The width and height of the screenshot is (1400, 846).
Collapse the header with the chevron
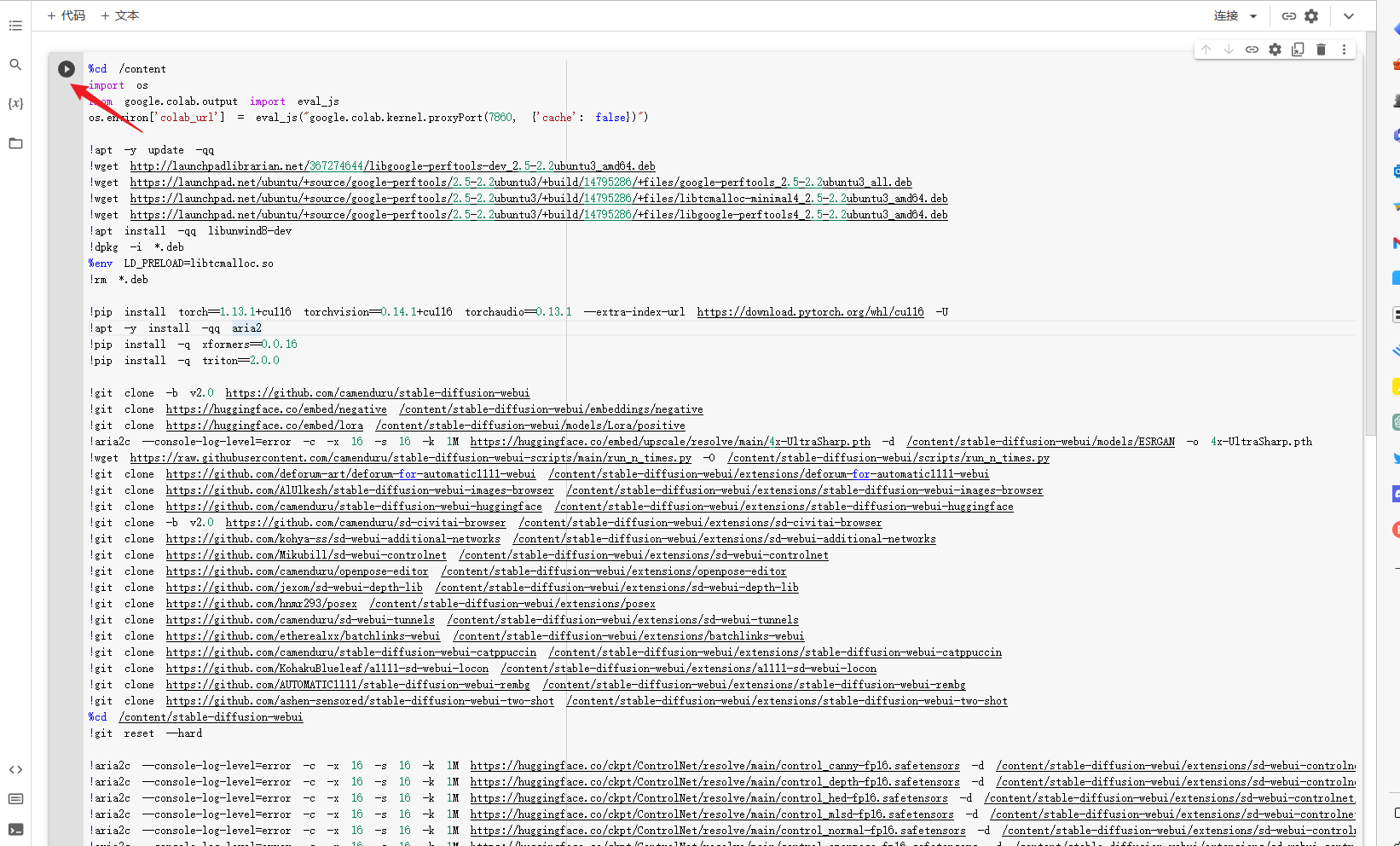(x=1348, y=16)
